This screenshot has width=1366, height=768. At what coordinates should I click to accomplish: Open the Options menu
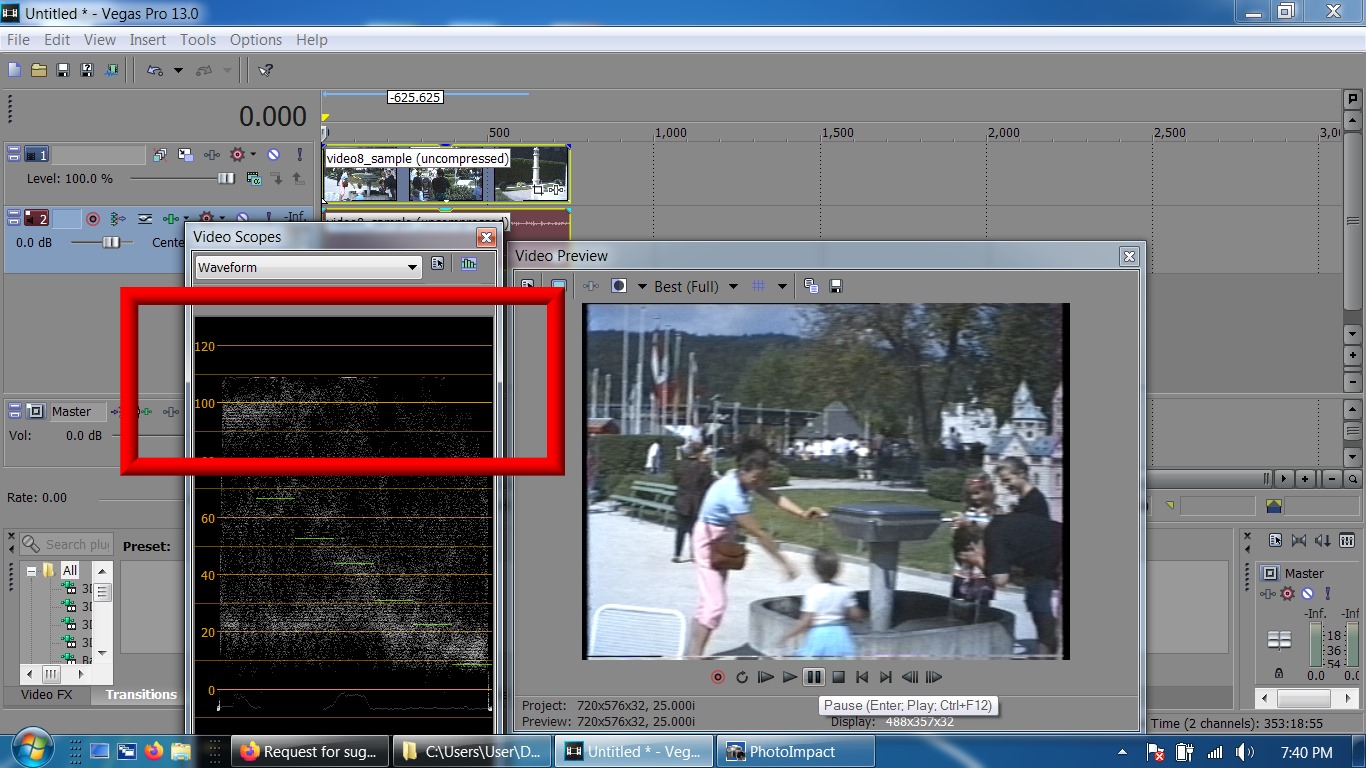point(256,40)
